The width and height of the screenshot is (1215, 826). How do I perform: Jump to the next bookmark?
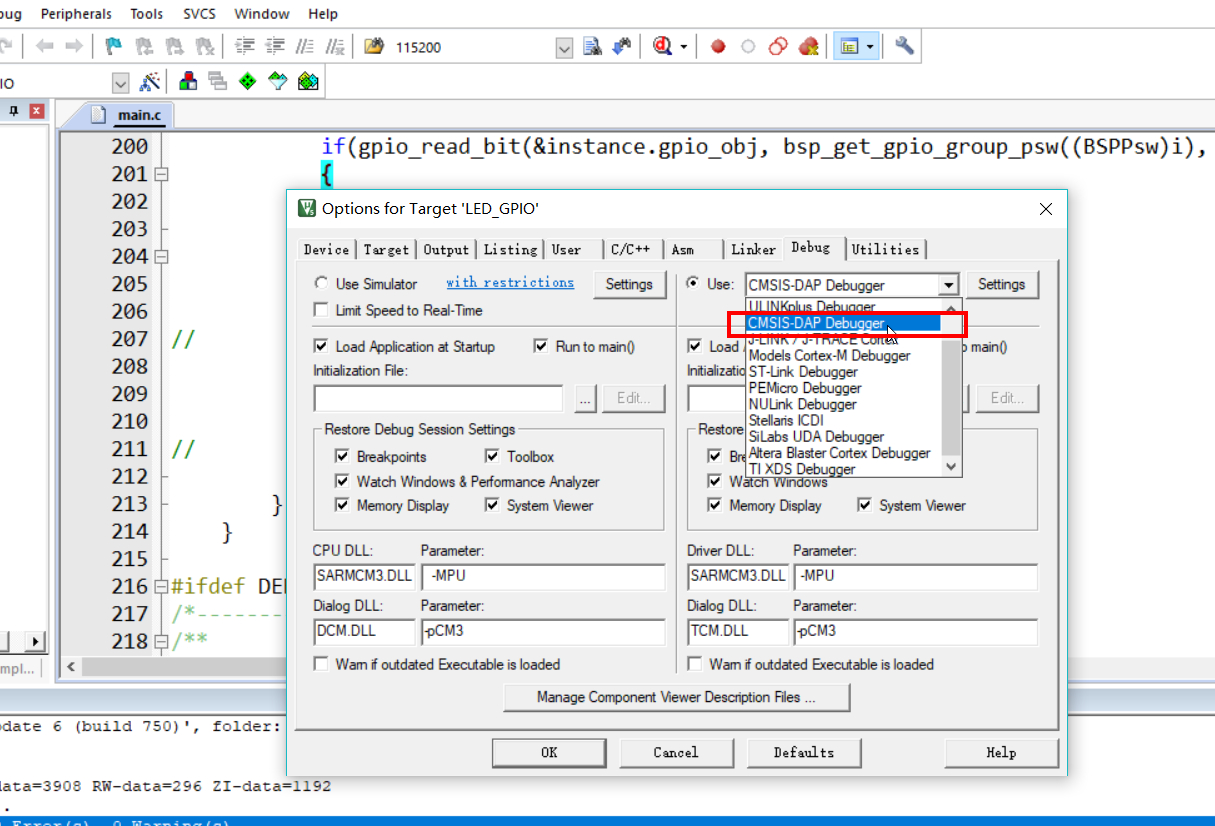point(174,47)
